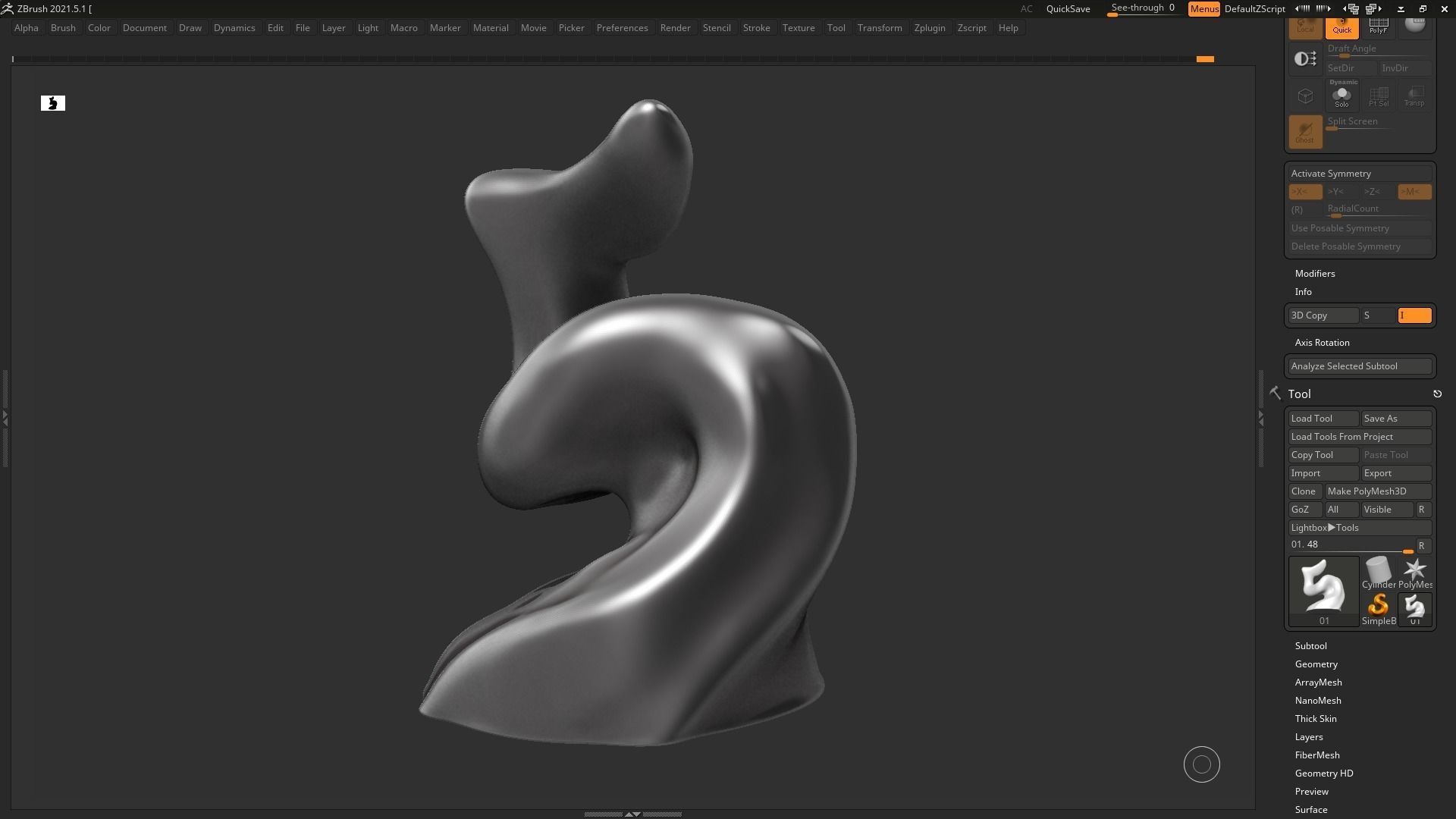Expand the Thick Skin section
This screenshot has width=1456, height=819.
pos(1316,719)
